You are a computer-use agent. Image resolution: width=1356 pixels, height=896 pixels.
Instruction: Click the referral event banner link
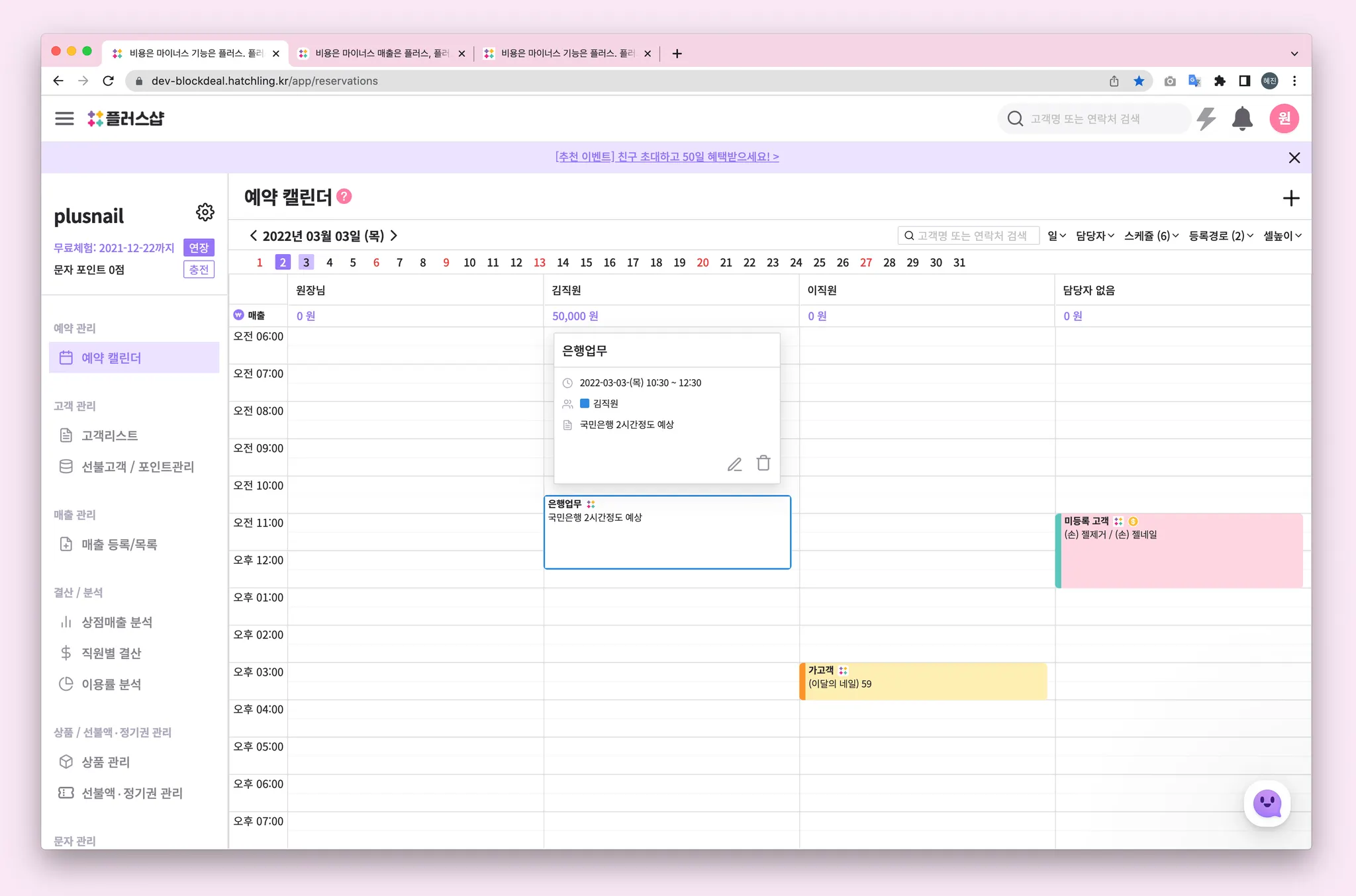pyautogui.click(x=667, y=157)
